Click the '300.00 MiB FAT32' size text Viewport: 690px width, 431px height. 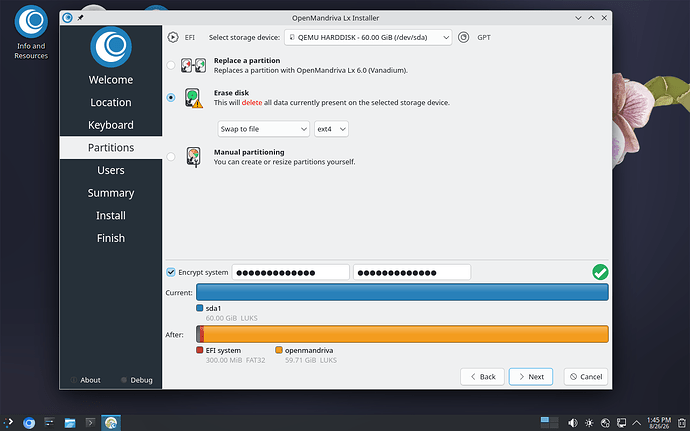point(235,360)
